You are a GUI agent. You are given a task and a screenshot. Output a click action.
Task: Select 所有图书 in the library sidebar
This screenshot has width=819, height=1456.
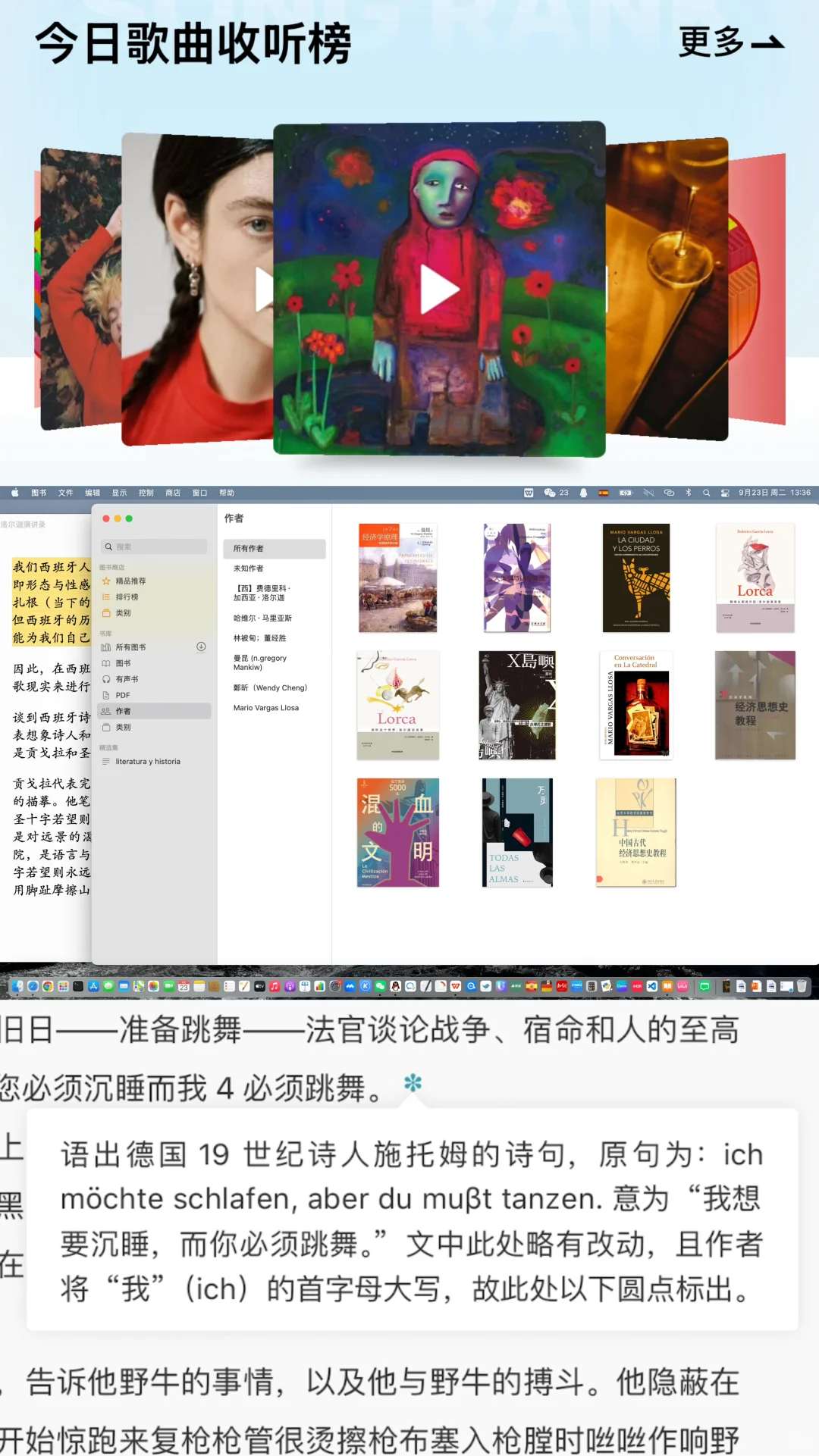click(130, 647)
